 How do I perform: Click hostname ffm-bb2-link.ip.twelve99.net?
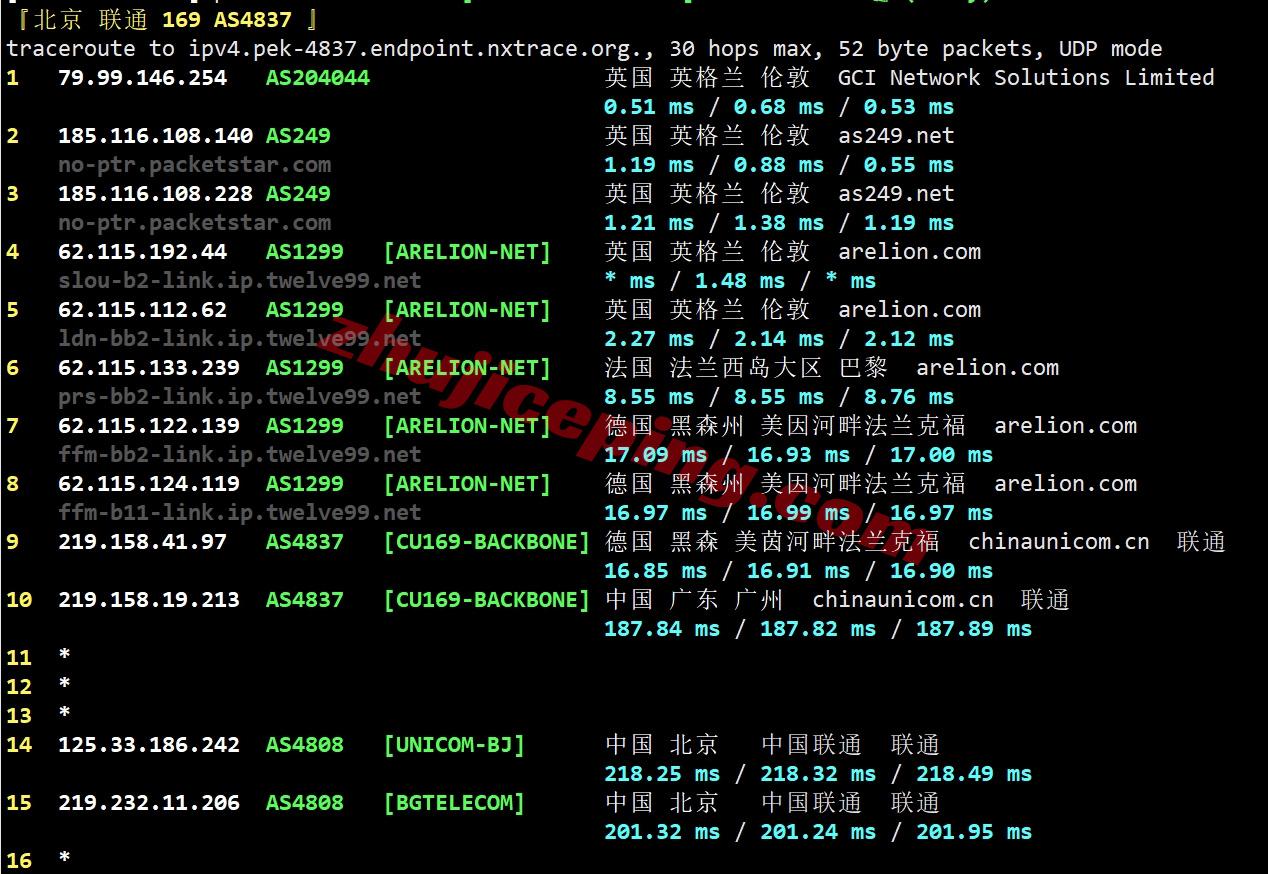tap(239, 455)
